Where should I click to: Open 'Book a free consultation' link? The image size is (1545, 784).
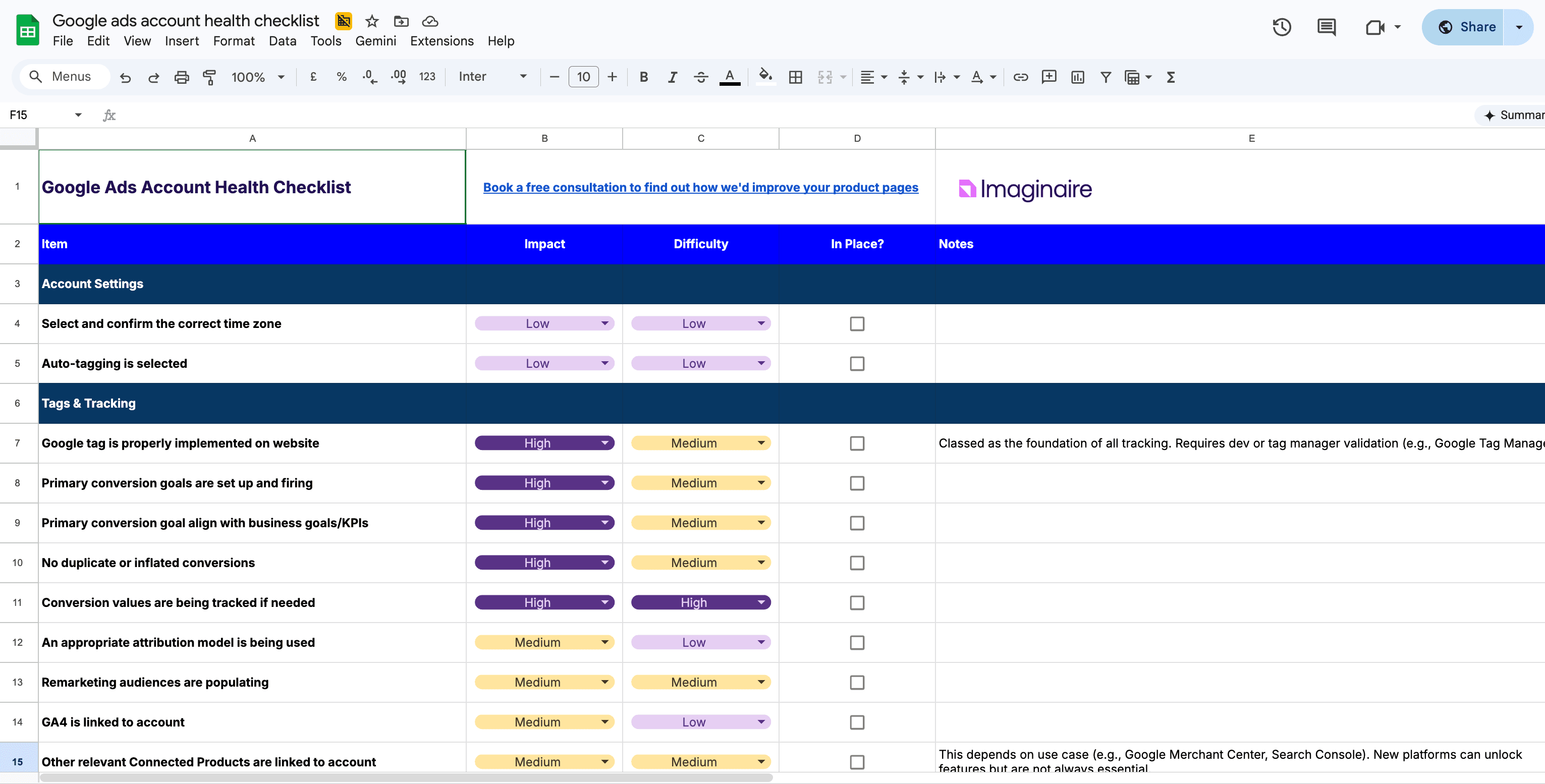click(x=700, y=187)
